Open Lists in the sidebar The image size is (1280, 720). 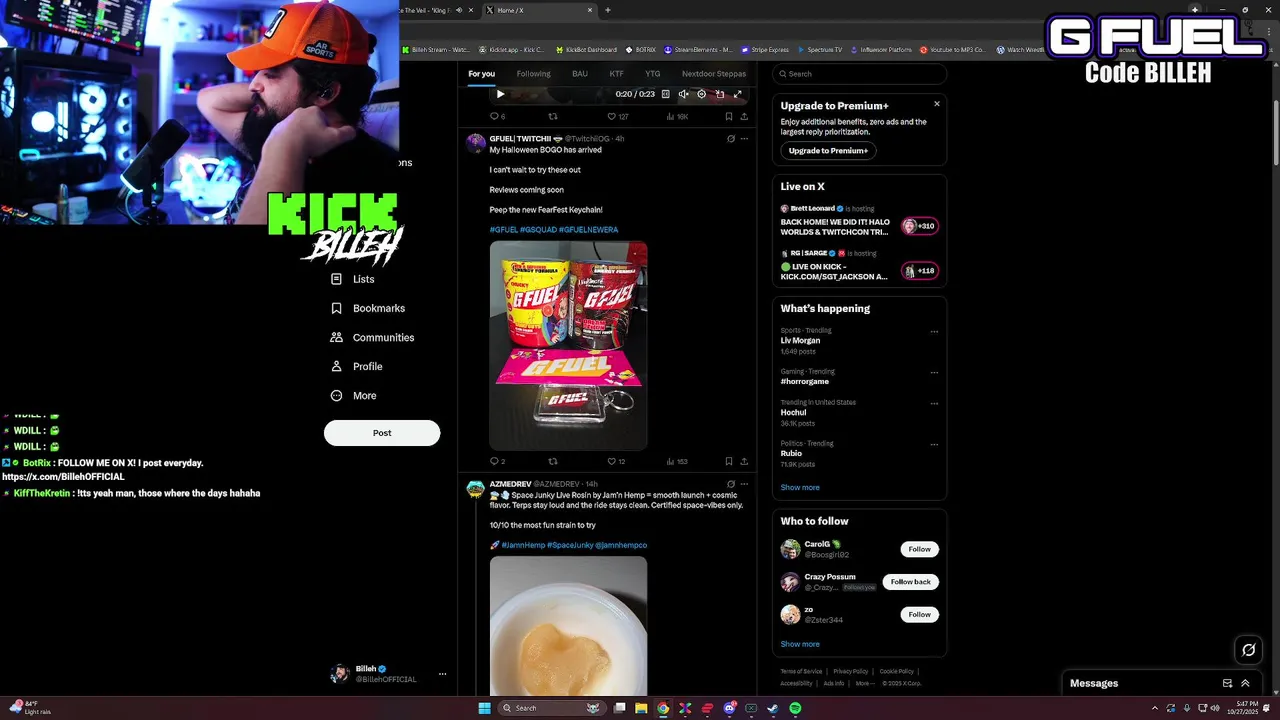pyautogui.click(x=352, y=279)
